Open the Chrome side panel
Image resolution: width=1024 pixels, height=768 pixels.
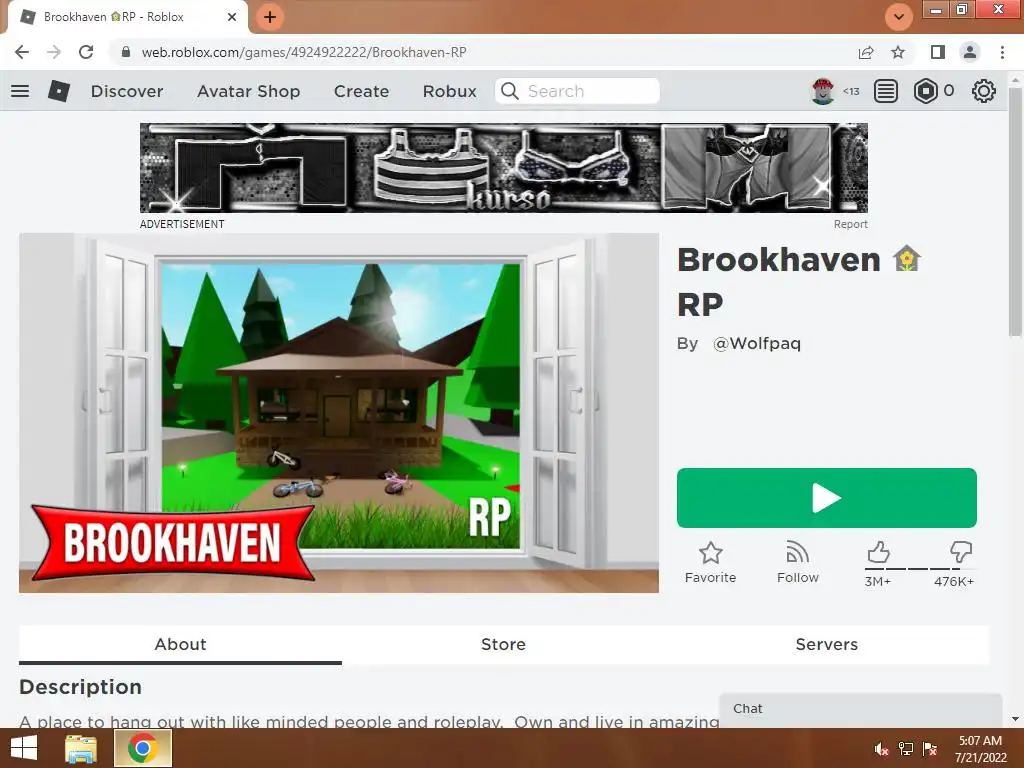(x=938, y=52)
